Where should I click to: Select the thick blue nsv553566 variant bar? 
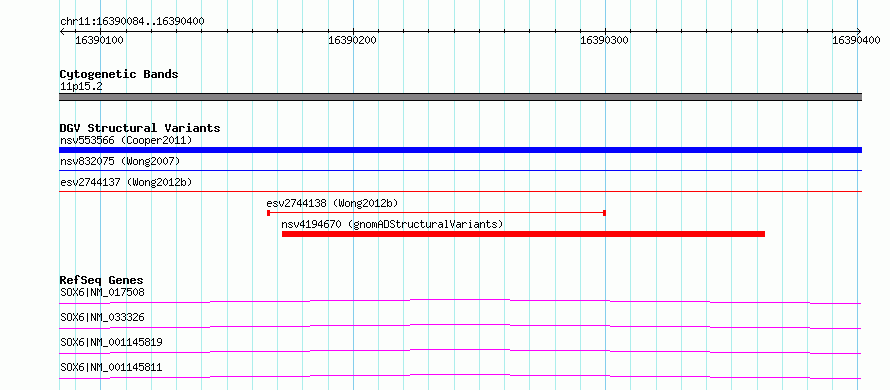pyautogui.click(x=460, y=150)
